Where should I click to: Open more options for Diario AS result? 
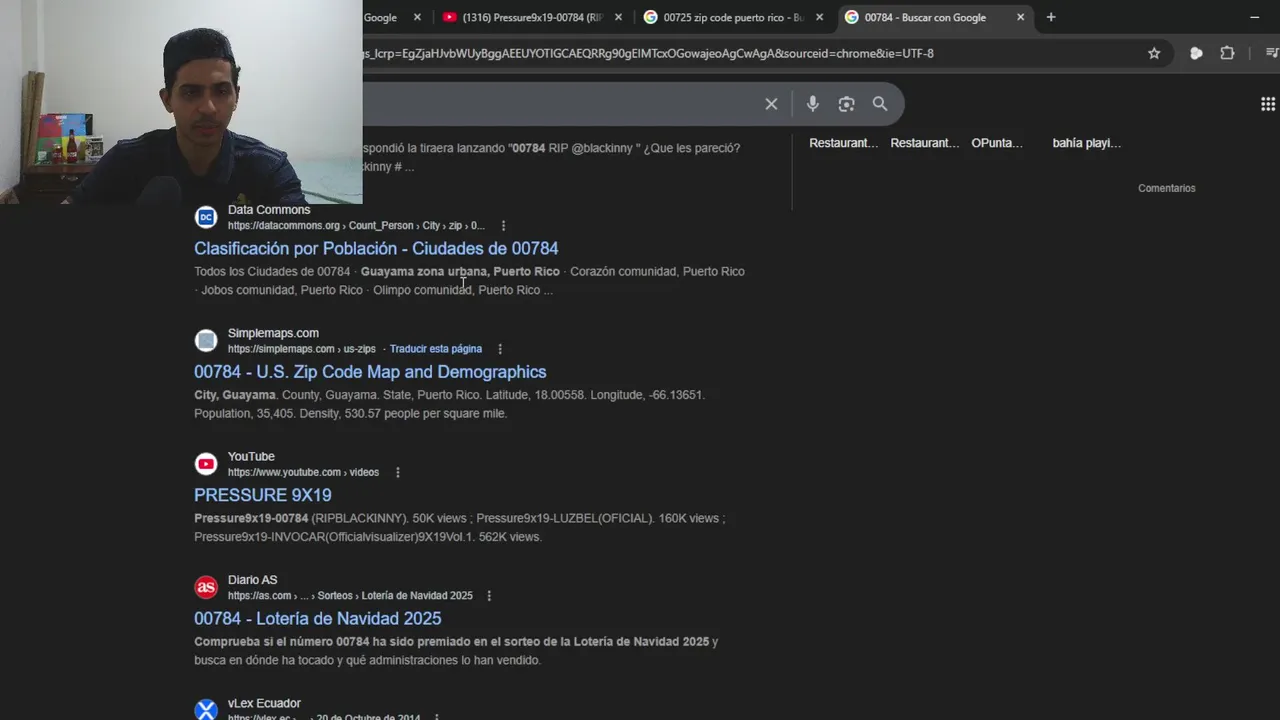pyautogui.click(x=489, y=596)
